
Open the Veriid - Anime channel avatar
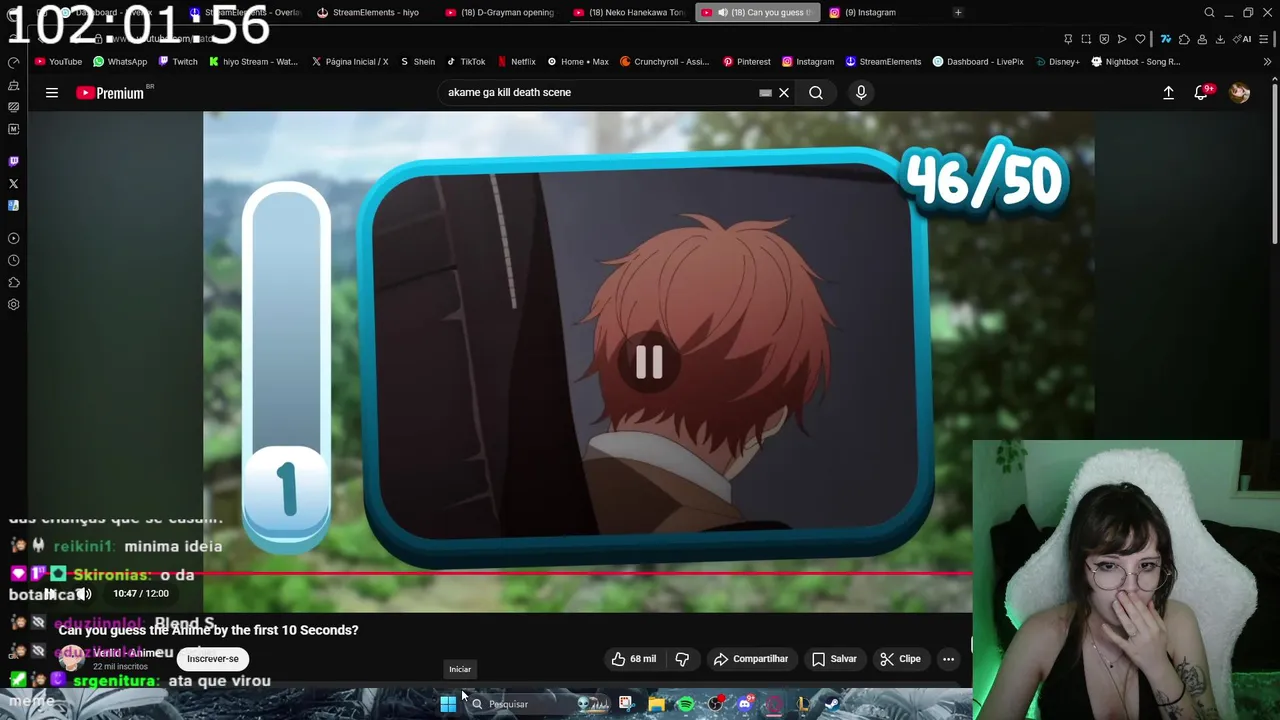[71, 658]
